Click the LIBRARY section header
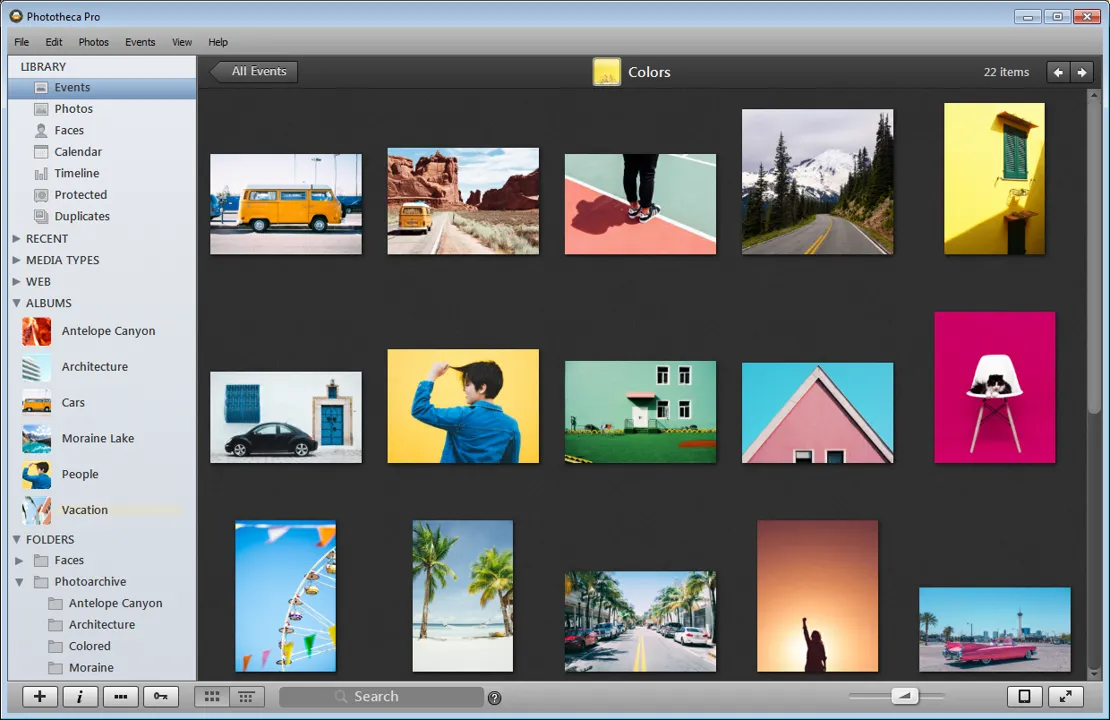 pyautogui.click(x=43, y=67)
